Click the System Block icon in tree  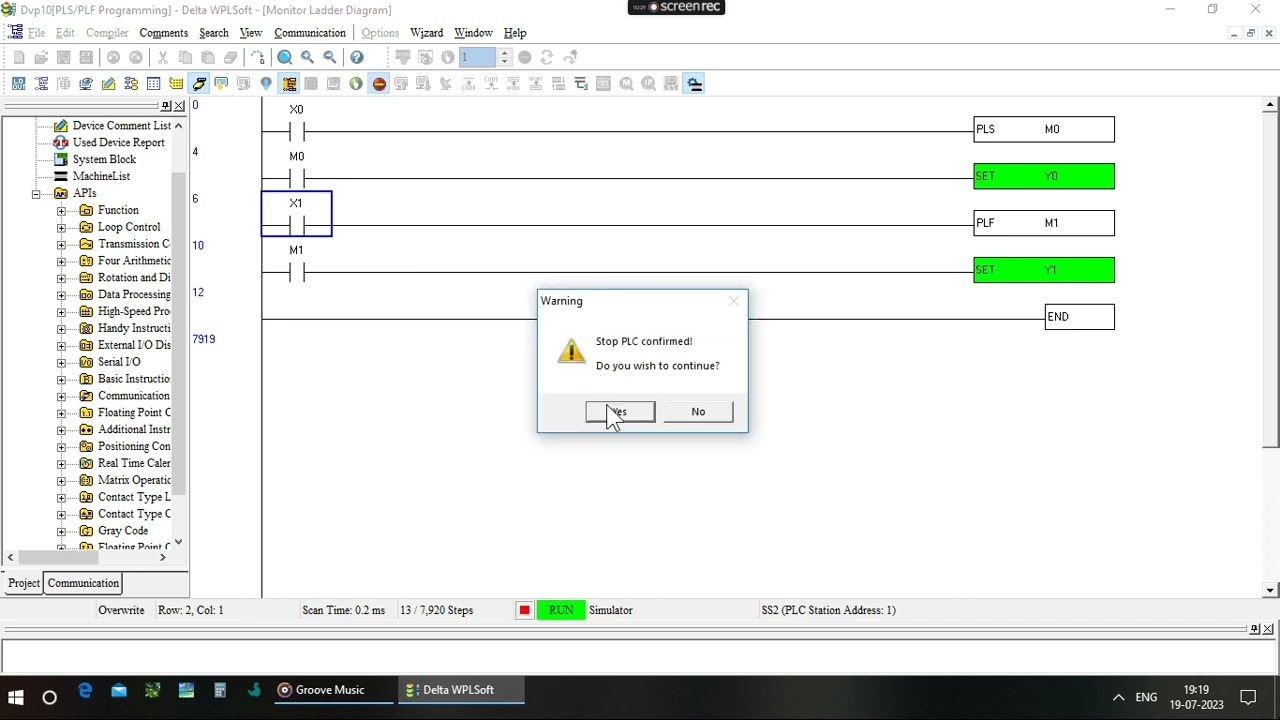(x=61, y=159)
